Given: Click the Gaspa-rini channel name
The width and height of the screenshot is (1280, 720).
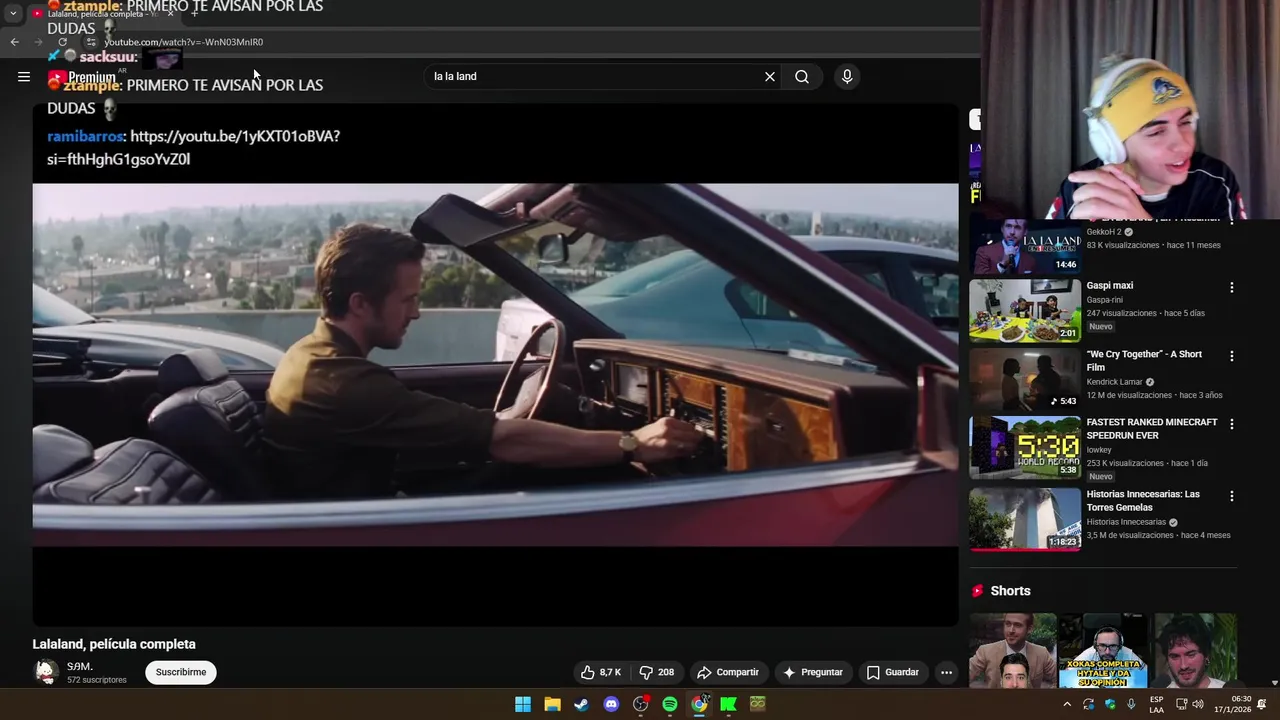Looking at the screenshot, I should pyautogui.click(x=1105, y=300).
